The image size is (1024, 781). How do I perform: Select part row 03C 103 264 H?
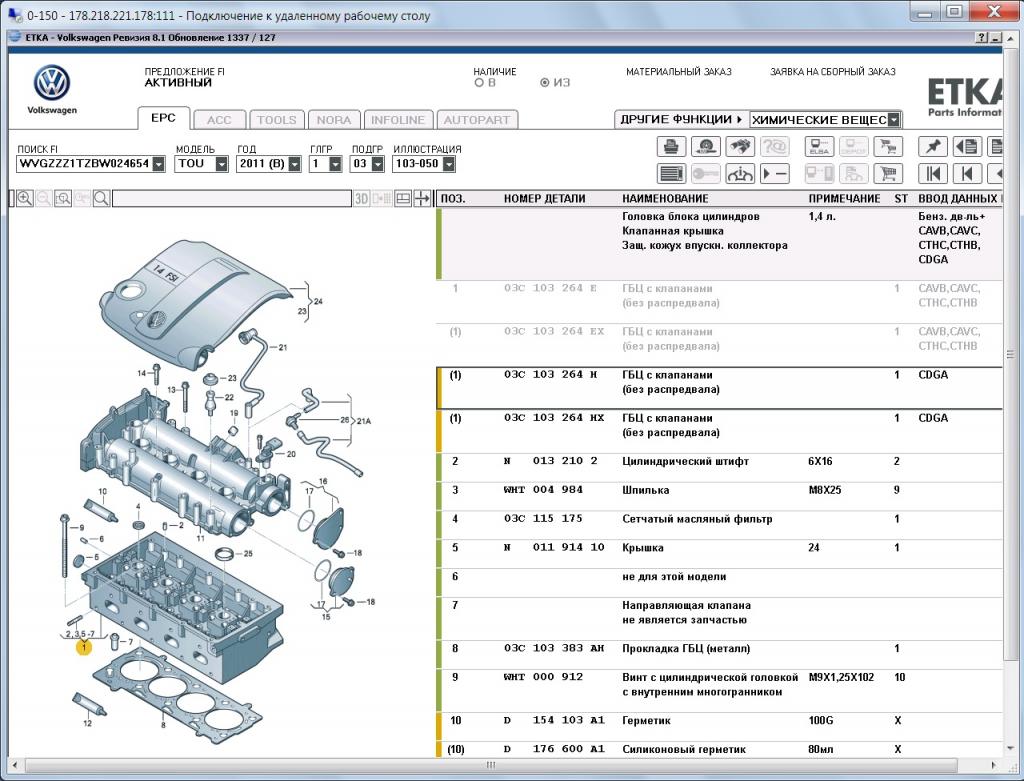719,389
